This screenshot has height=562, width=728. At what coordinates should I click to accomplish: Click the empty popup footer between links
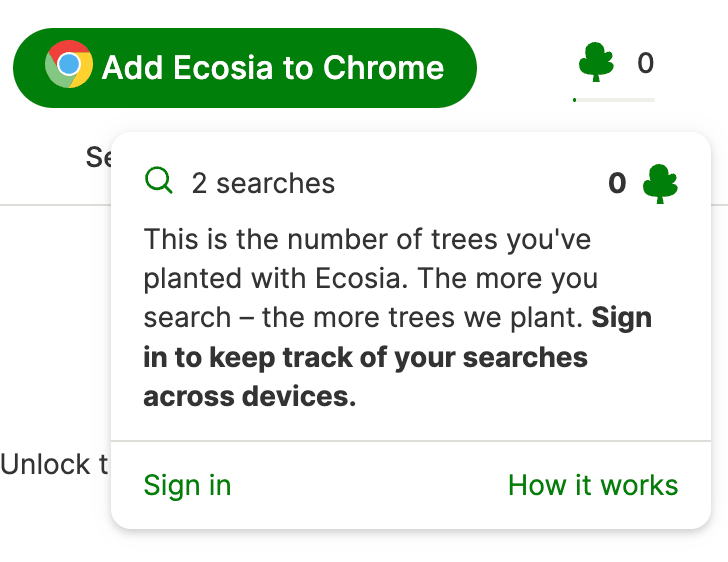(369, 485)
